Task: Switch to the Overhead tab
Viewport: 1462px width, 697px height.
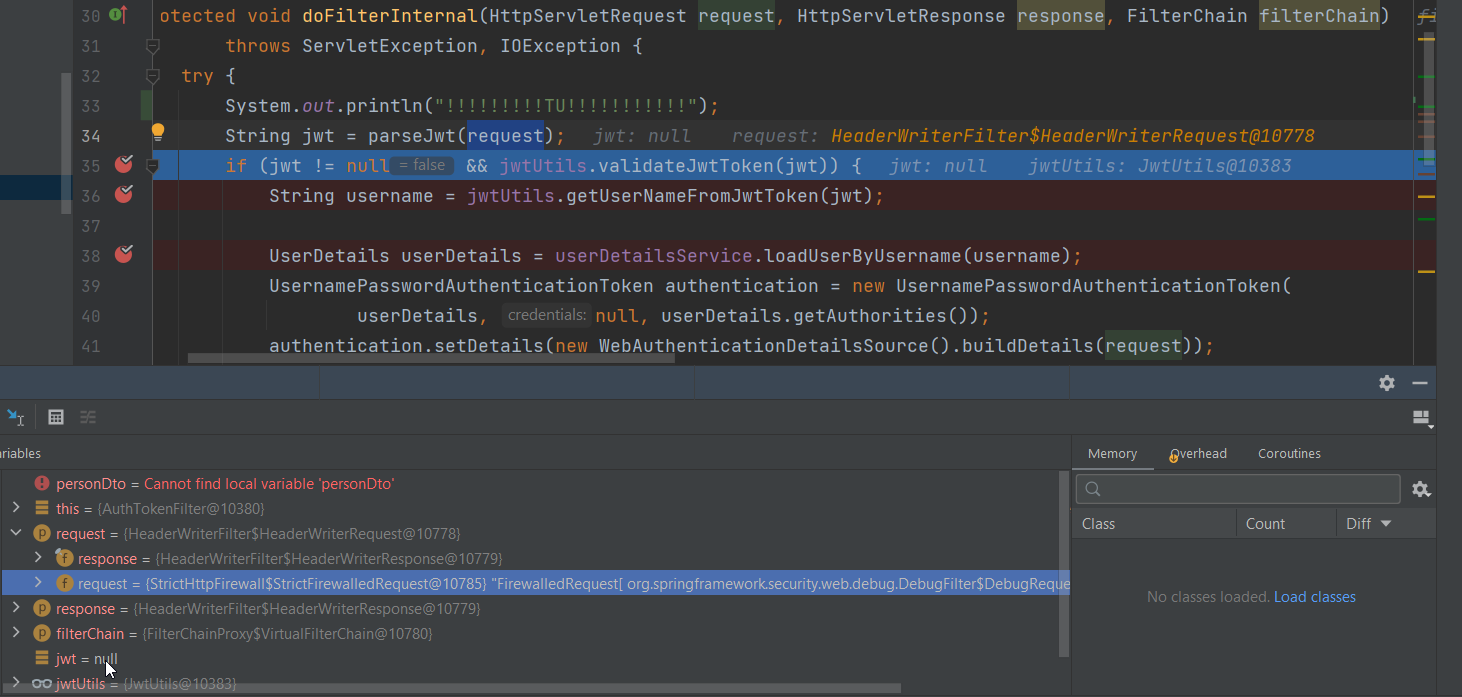Action: tap(1198, 453)
